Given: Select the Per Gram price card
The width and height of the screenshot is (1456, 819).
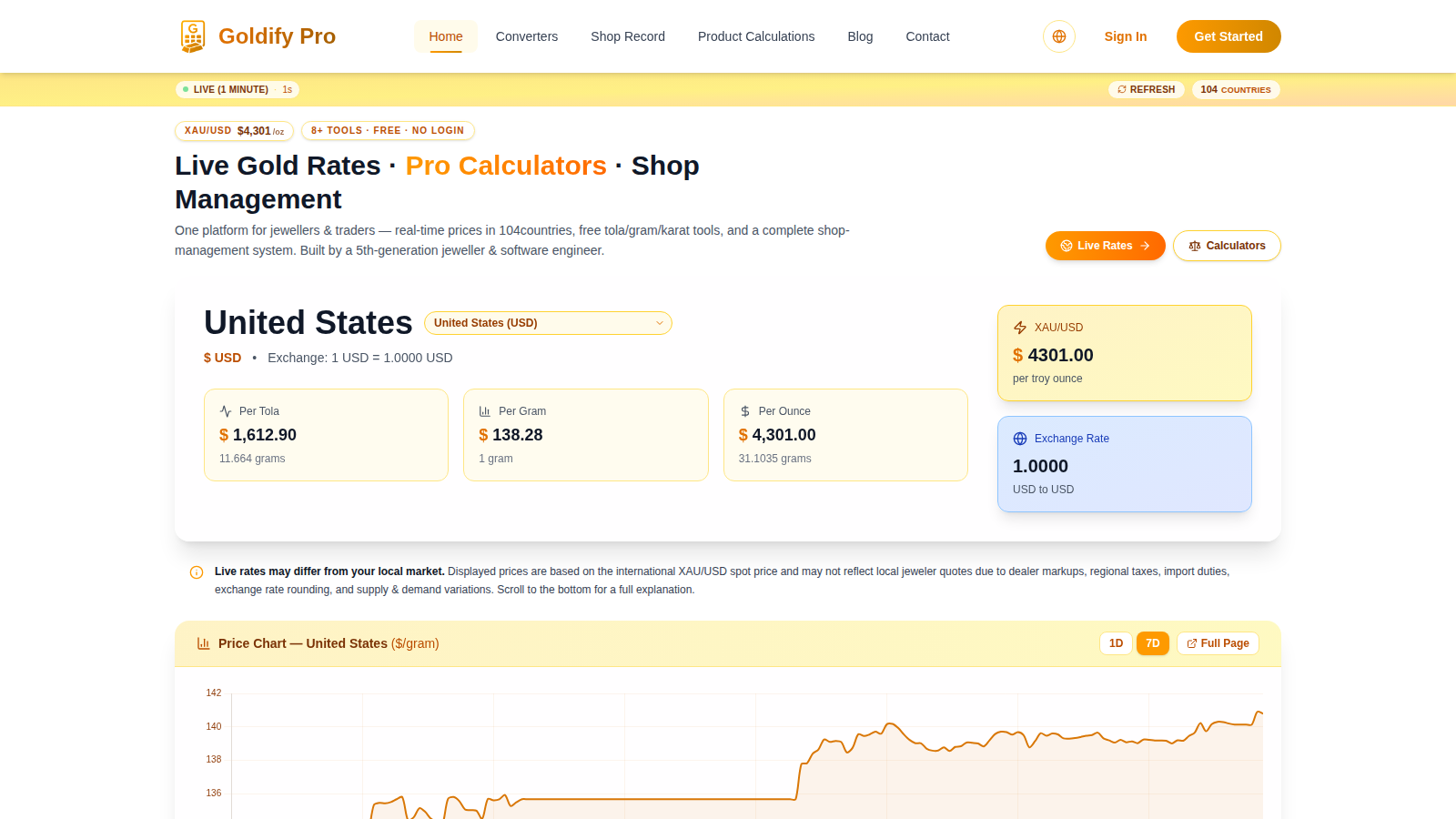Looking at the screenshot, I should 586,435.
